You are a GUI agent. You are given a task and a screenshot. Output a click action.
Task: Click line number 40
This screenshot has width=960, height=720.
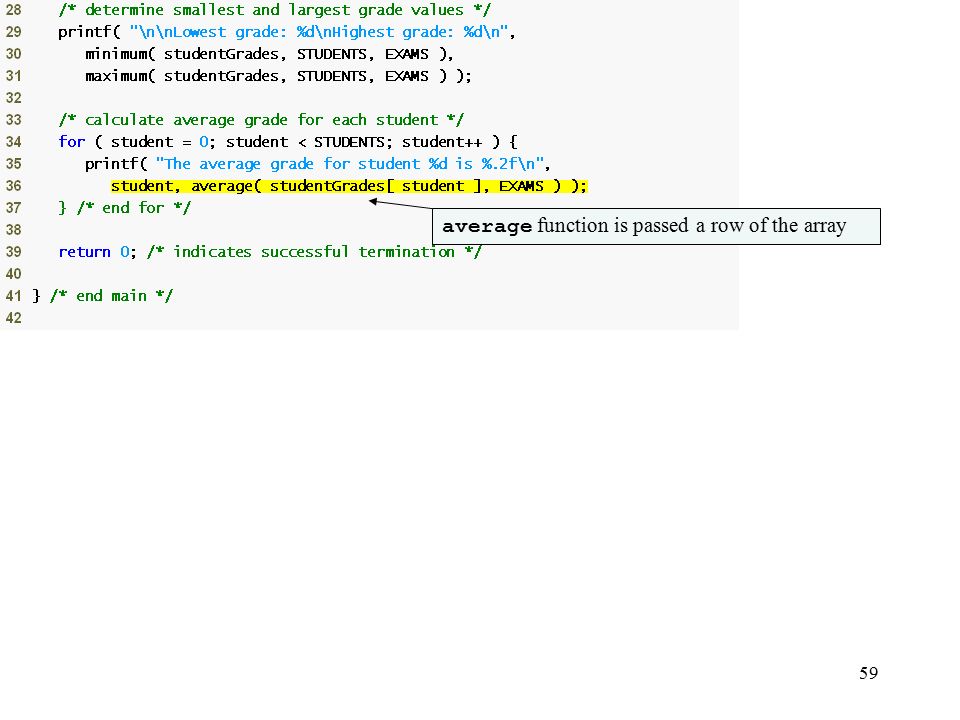pyautogui.click(x=13, y=274)
